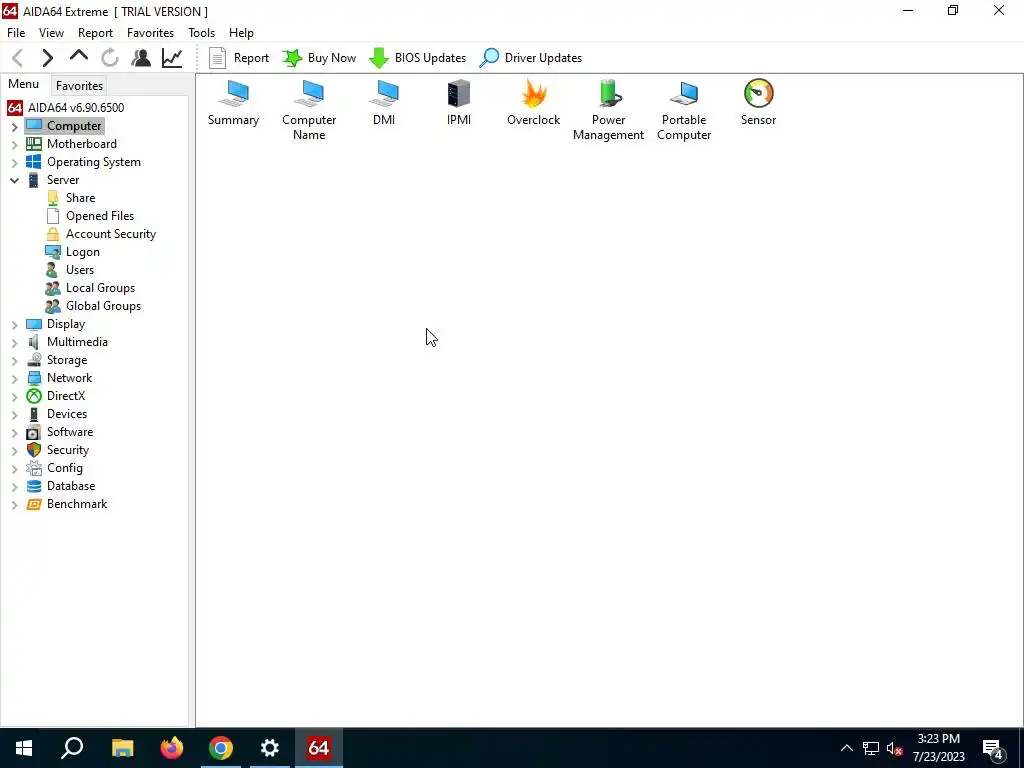The image size is (1024, 768).
Task: Open File Explorer from taskbar
Action: point(122,748)
